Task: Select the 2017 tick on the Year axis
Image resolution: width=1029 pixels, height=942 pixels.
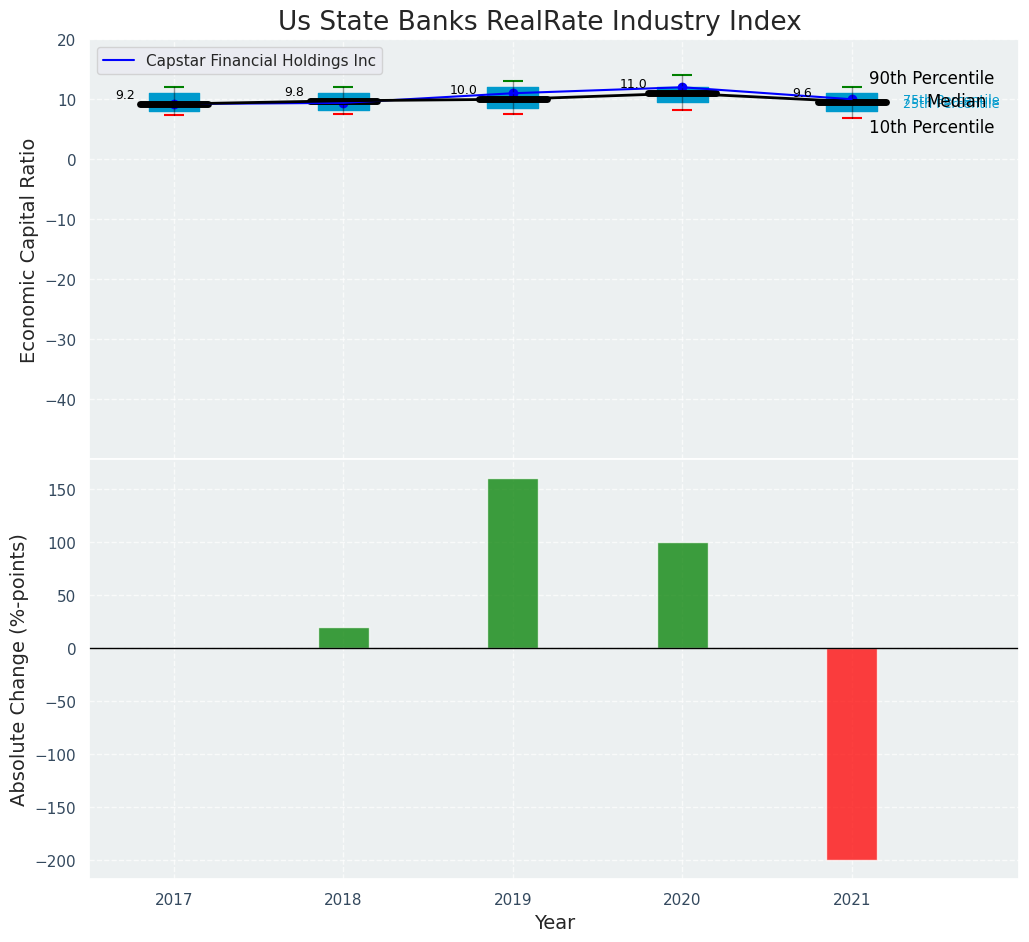Action: pos(174,899)
